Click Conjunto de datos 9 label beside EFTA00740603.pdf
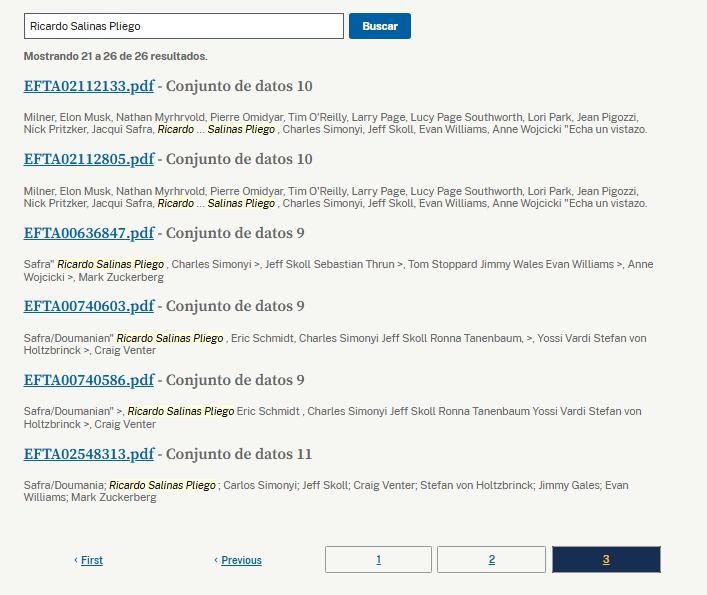The image size is (707, 595). point(235,306)
